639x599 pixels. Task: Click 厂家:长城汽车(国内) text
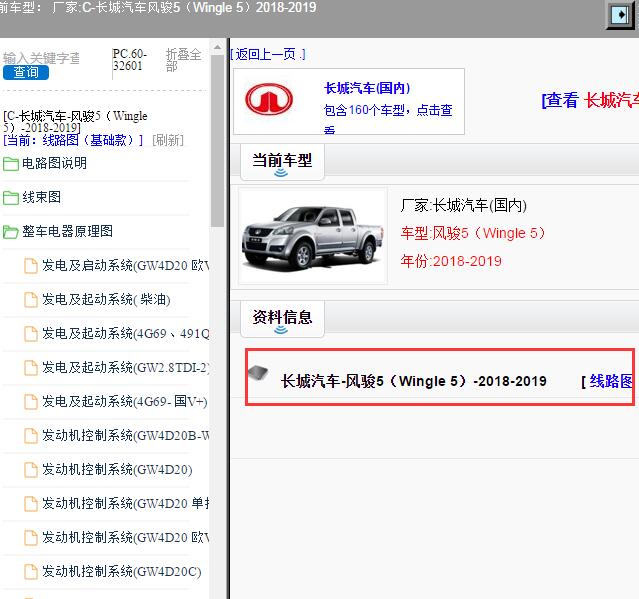(463, 205)
